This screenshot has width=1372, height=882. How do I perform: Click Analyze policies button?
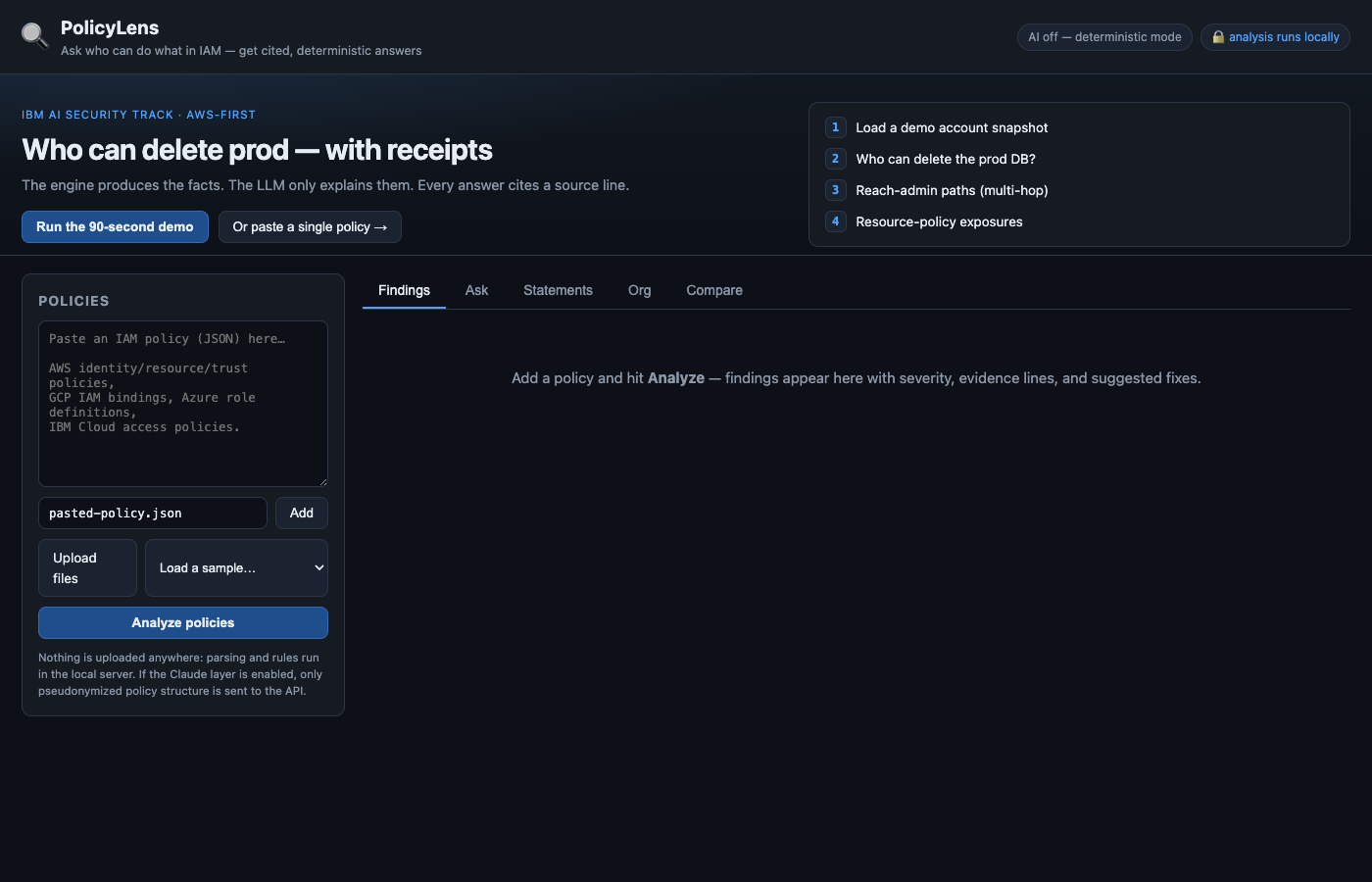pos(183,622)
